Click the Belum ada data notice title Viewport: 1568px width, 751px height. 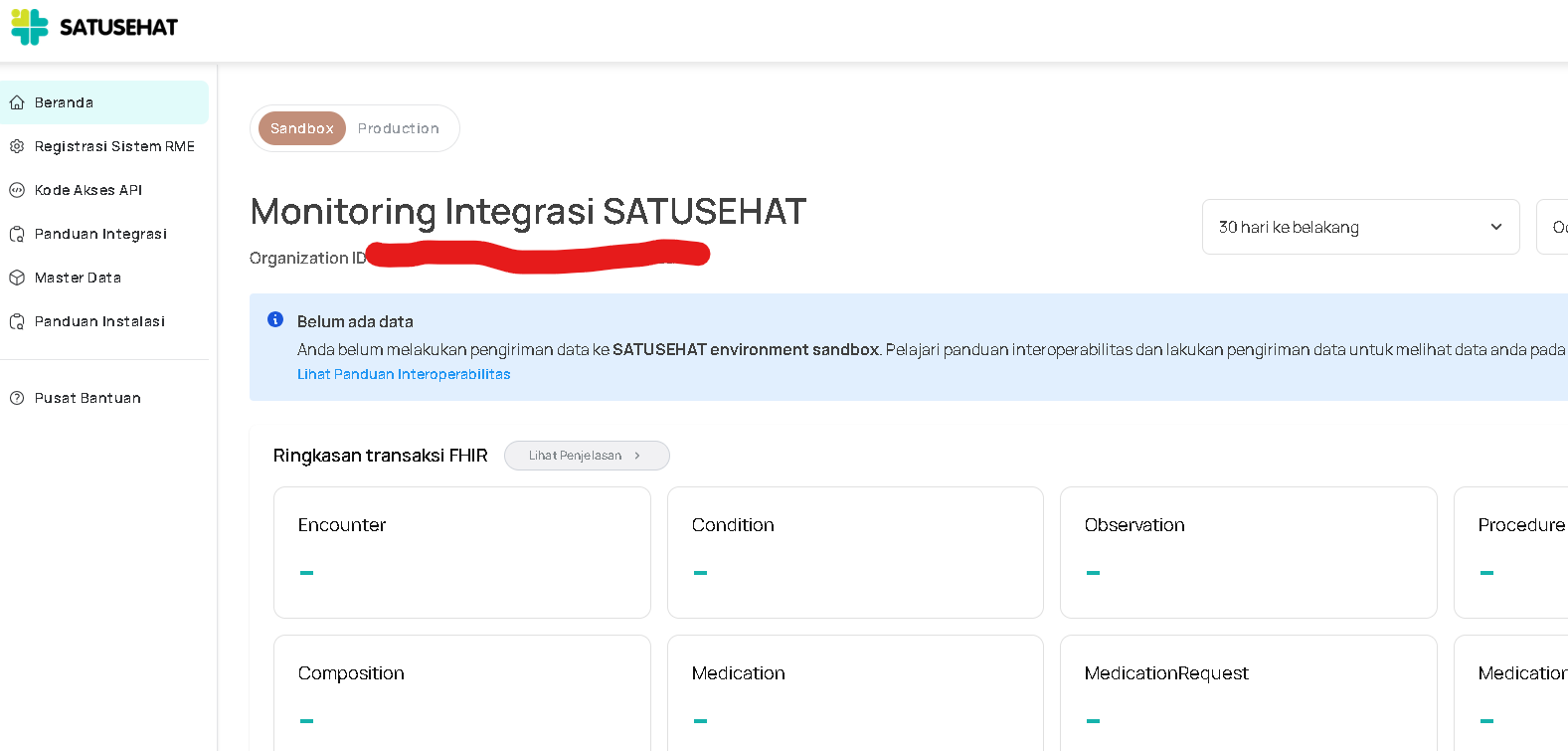pyautogui.click(x=355, y=321)
